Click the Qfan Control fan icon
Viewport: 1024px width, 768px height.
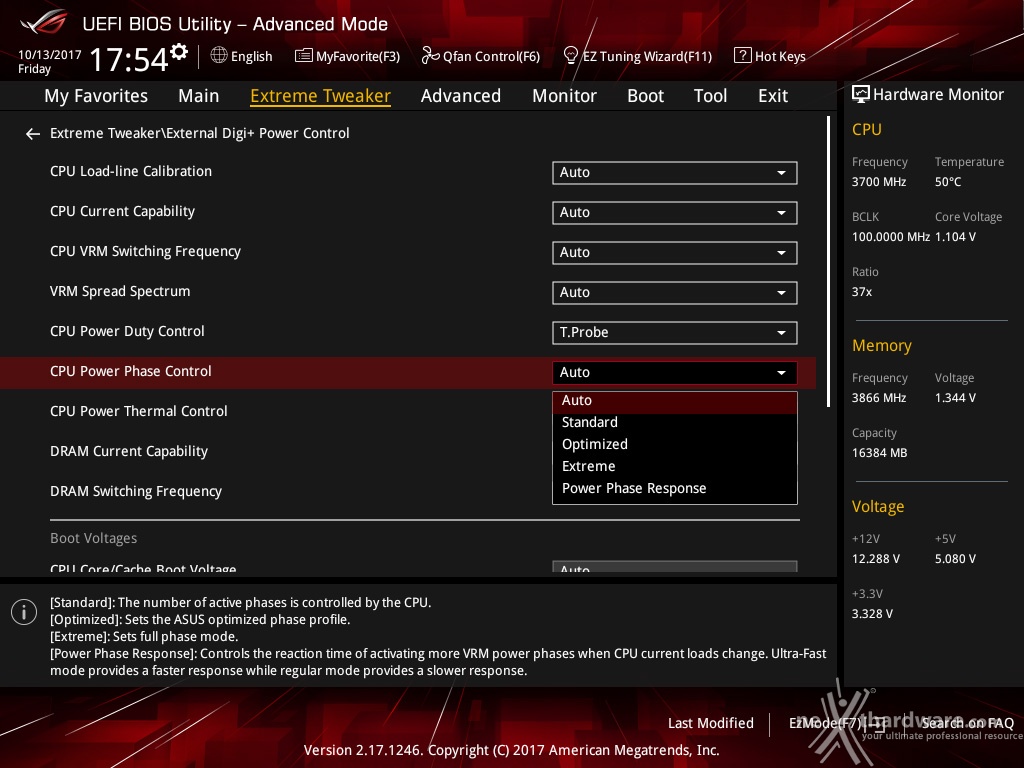point(430,56)
